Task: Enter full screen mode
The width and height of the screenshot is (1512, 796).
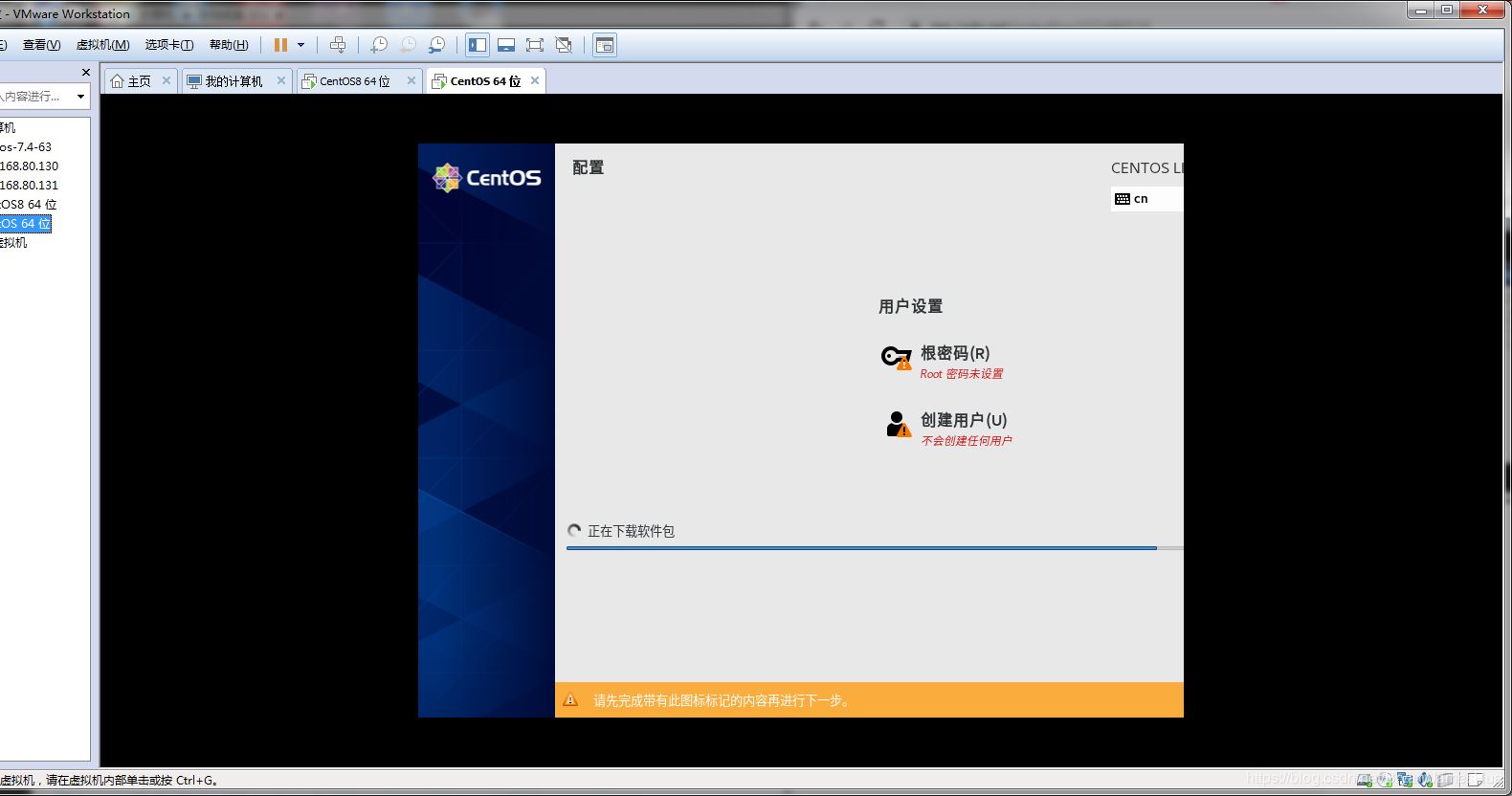Action: click(x=535, y=45)
